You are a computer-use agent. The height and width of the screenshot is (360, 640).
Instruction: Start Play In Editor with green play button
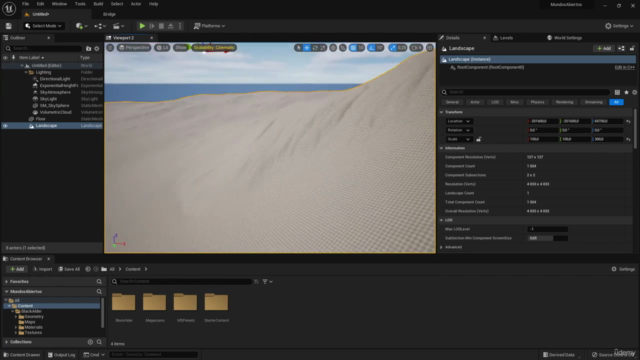click(142, 26)
